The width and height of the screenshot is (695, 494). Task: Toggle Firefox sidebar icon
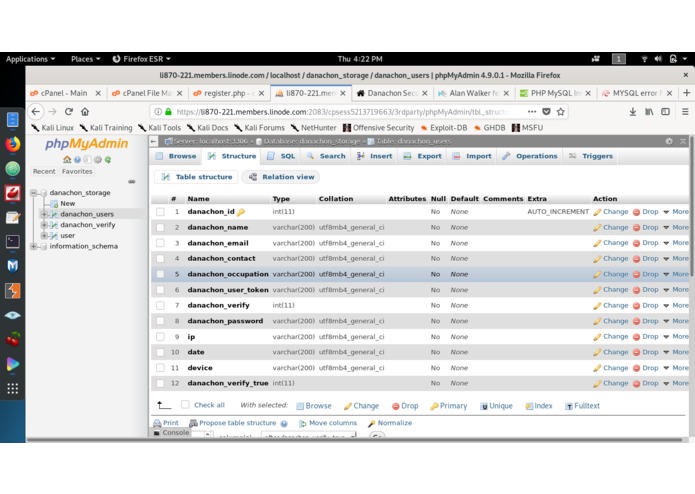(x=665, y=112)
